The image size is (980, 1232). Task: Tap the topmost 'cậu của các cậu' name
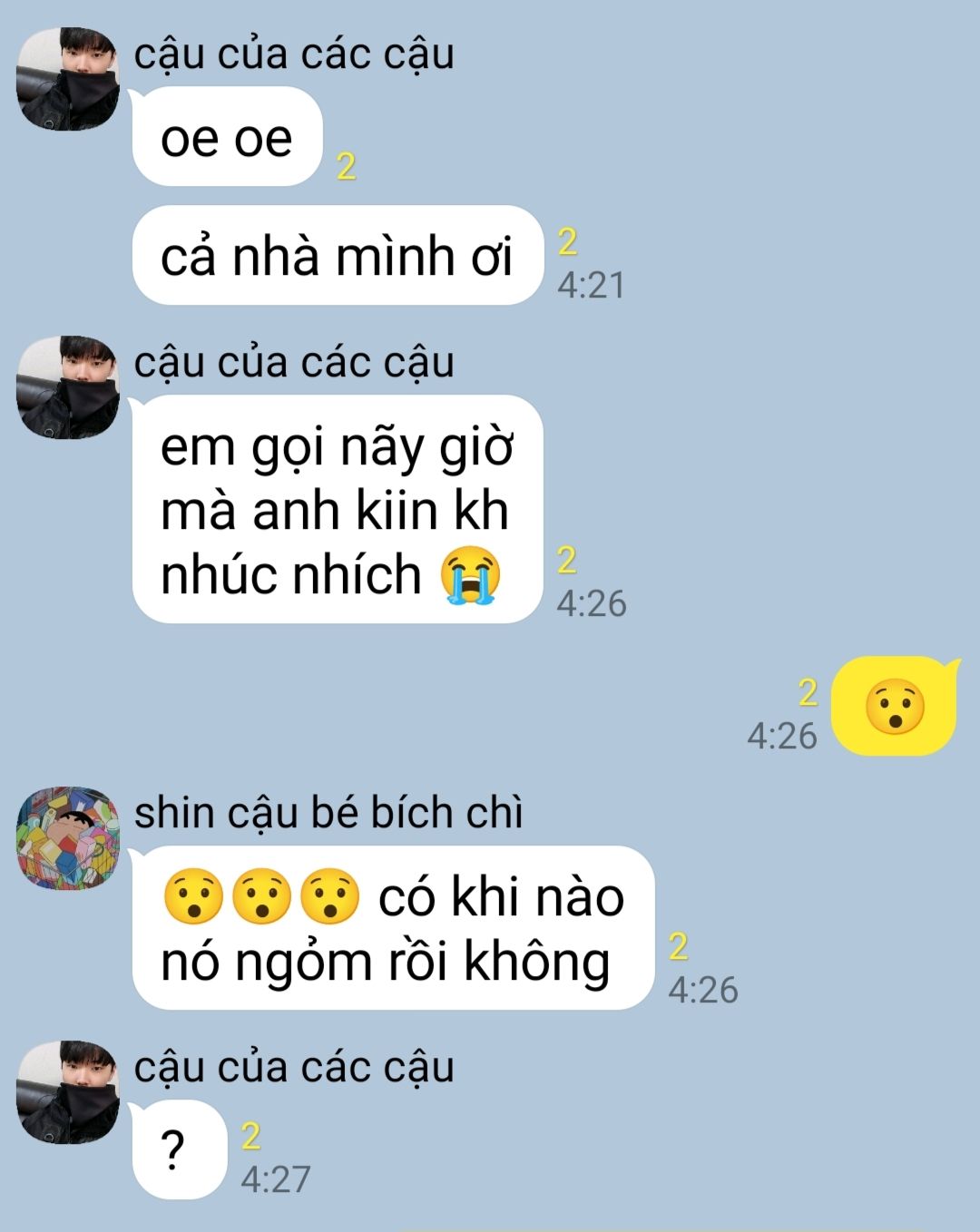(294, 54)
